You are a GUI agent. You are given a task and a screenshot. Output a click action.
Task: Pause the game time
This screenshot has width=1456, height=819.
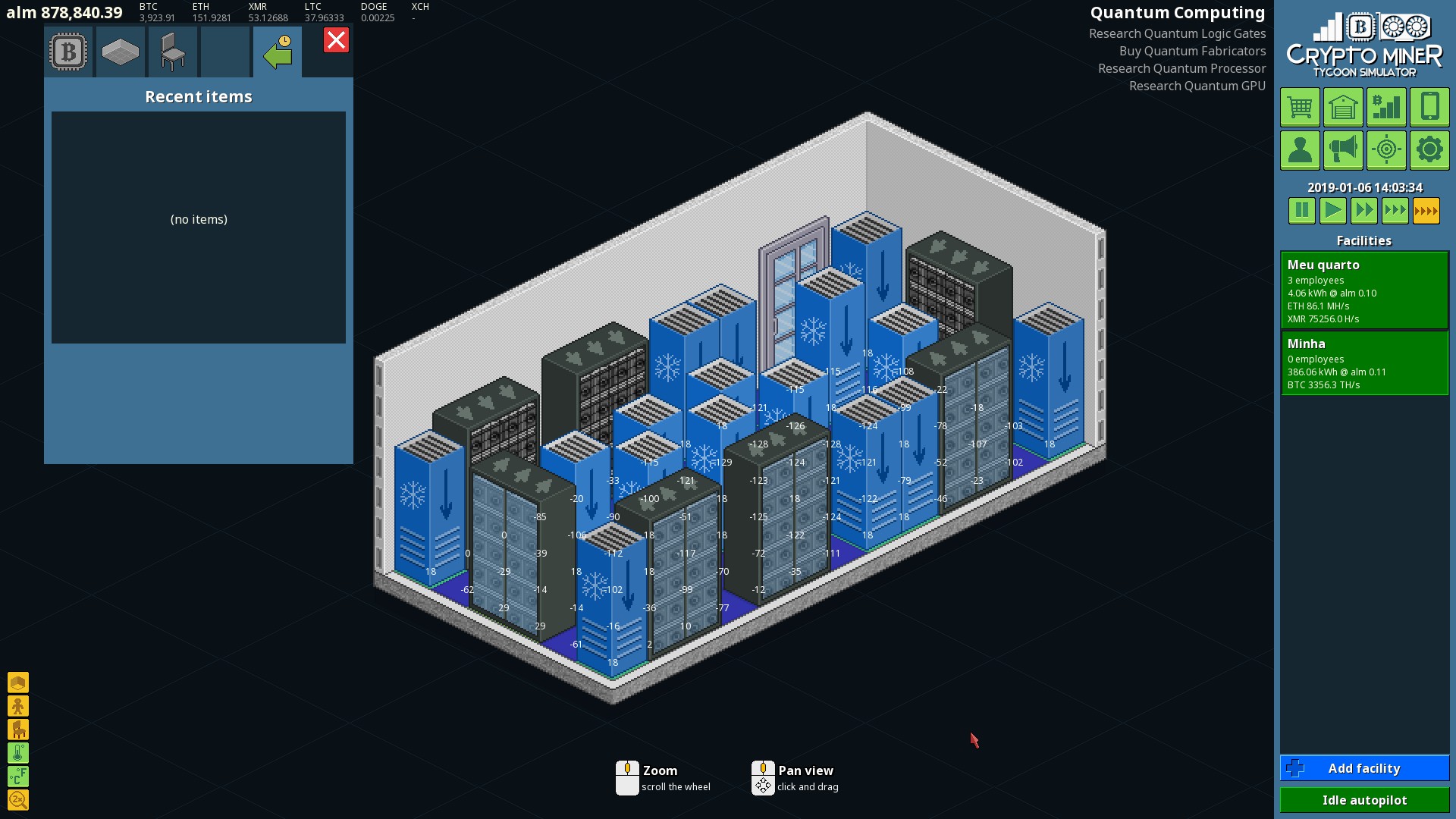point(1301,211)
